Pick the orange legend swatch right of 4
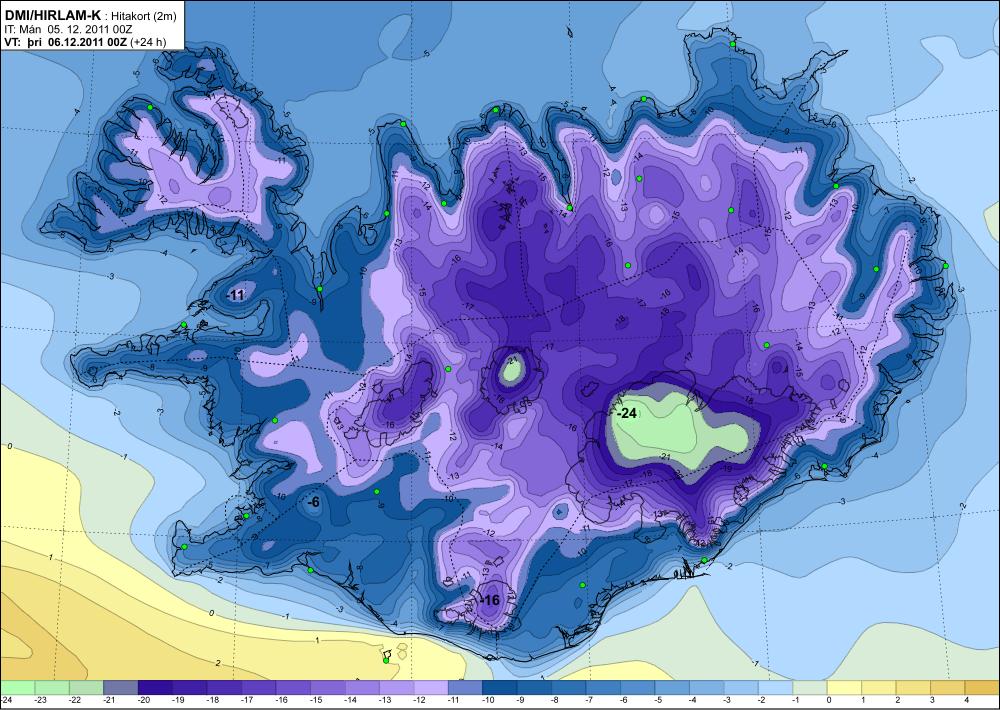The width and height of the screenshot is (1000, 710). [x=983, y=688]
